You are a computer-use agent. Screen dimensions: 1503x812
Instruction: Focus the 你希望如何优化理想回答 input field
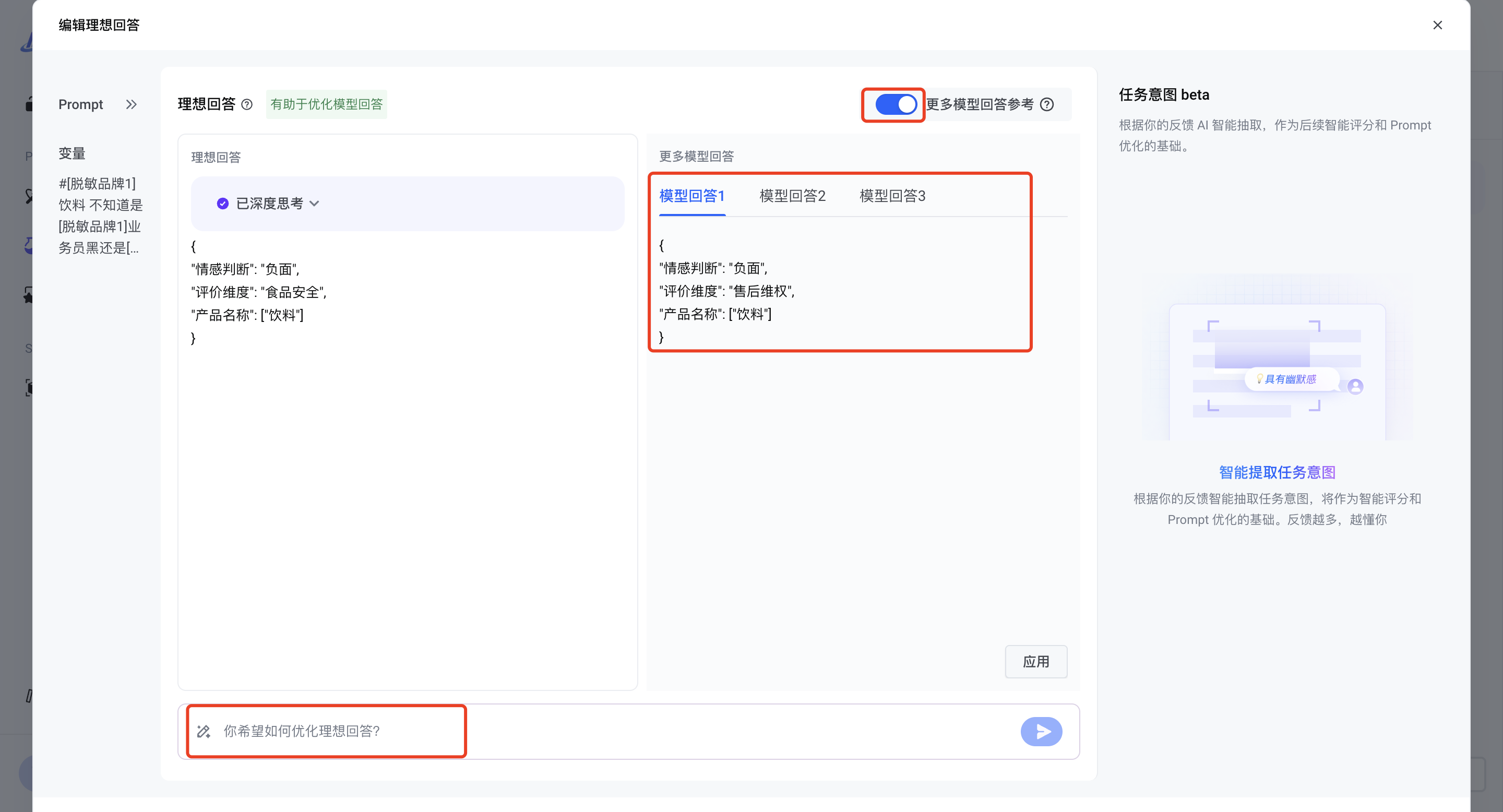pyautogui.click(x=613, y=731)
